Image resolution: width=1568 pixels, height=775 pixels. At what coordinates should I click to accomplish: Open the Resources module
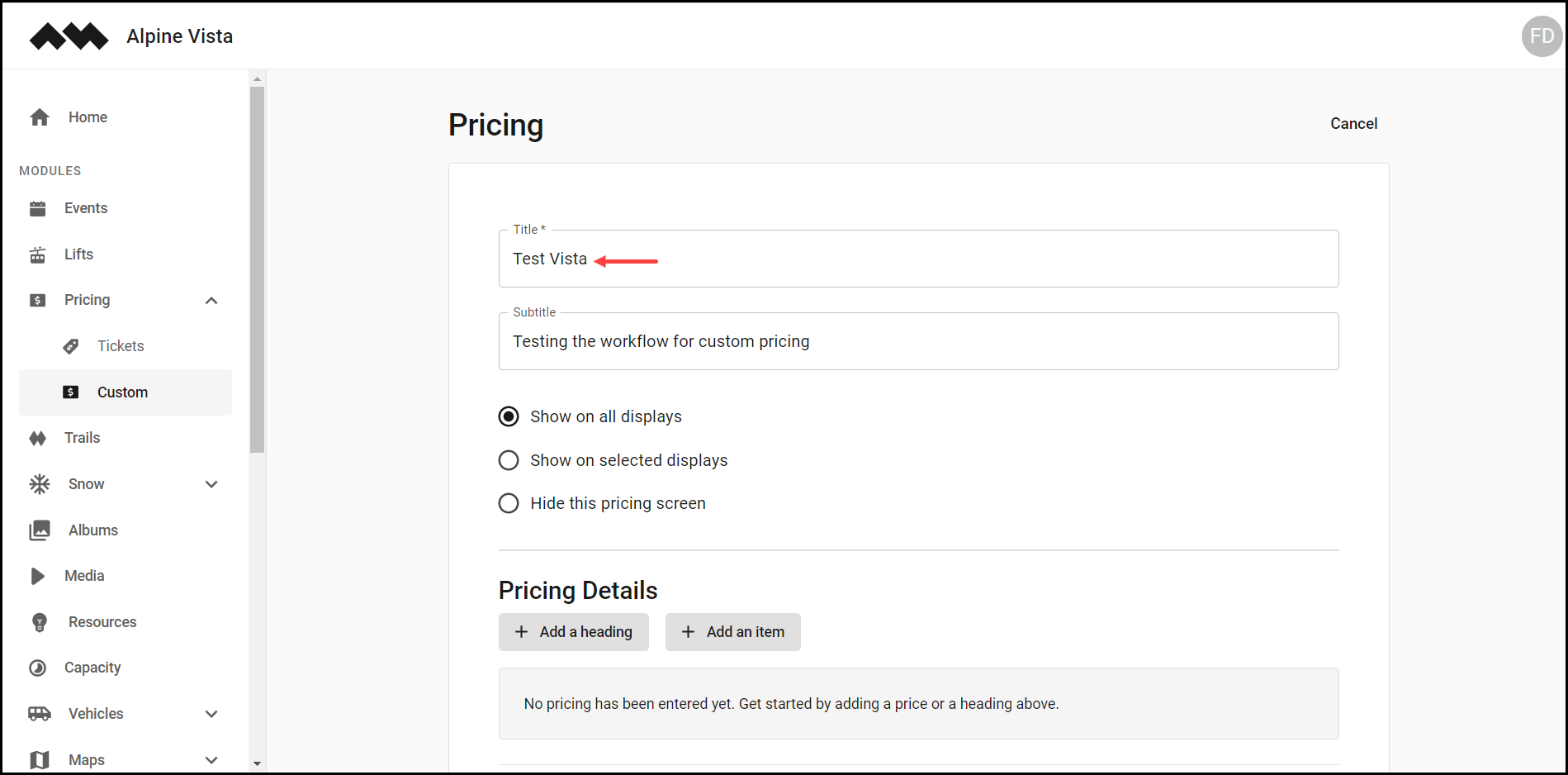click(x=126, y=622)
